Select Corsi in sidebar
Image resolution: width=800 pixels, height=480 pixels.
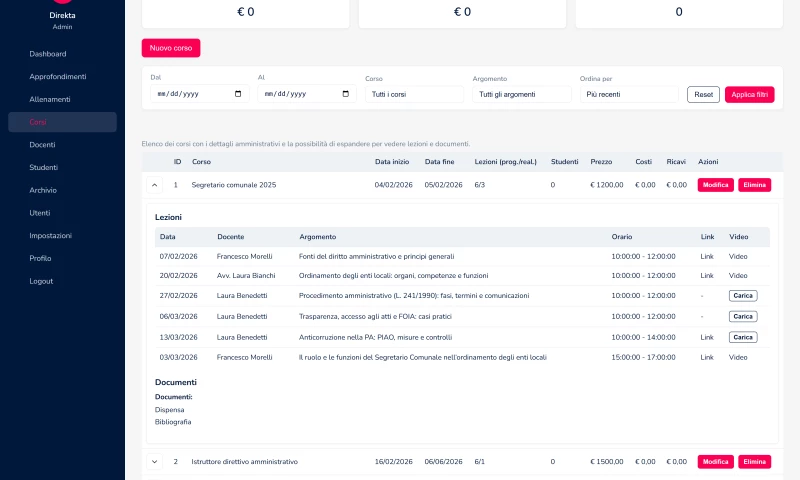click(62, 122)
